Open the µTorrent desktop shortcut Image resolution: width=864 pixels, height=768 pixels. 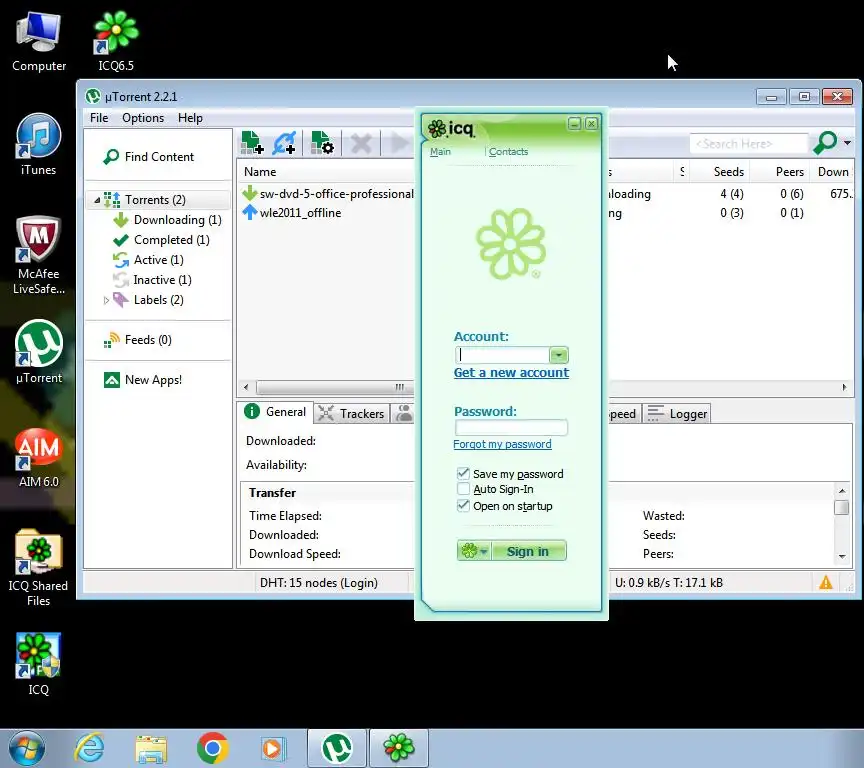(x=39, y=352)
